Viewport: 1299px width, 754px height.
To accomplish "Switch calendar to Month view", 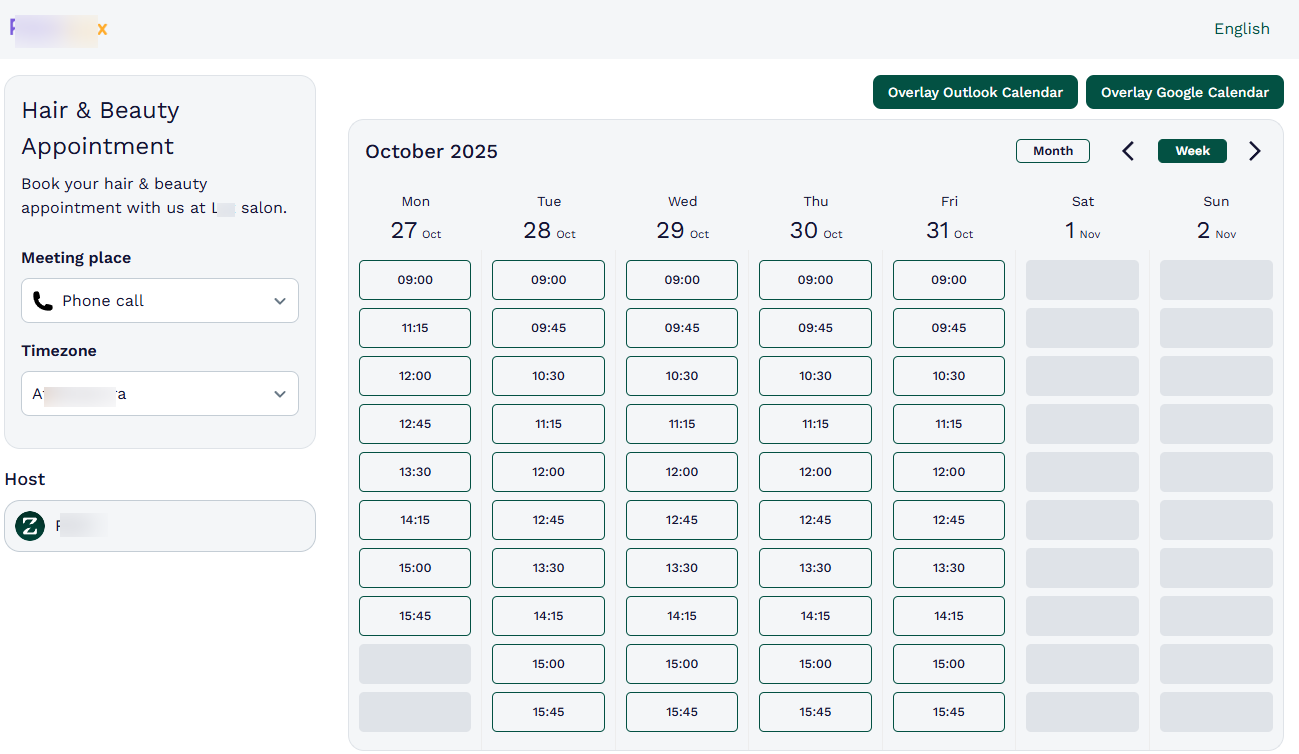I will (x=1052, y=150).
